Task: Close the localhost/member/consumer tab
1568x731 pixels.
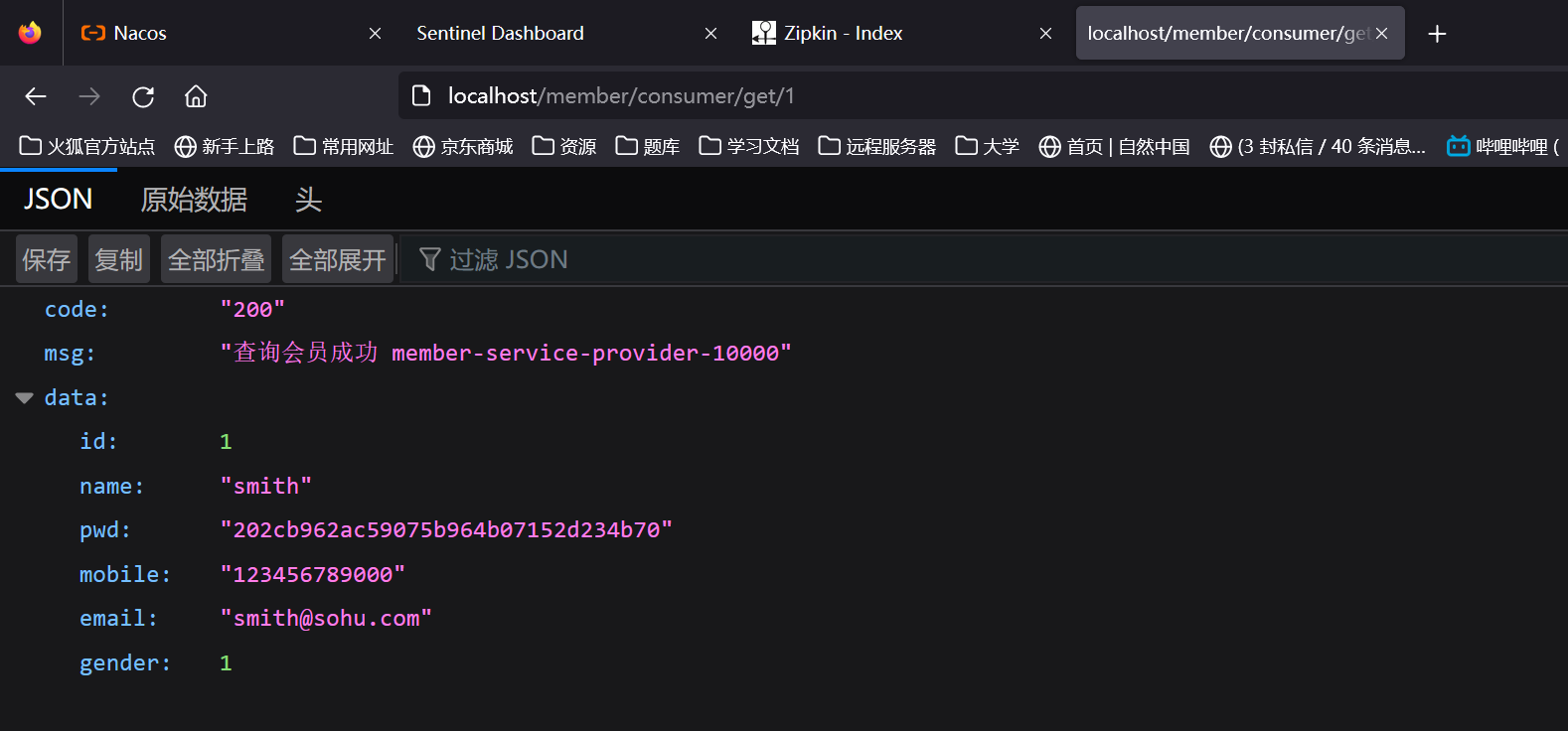Action: (1381, 34)
